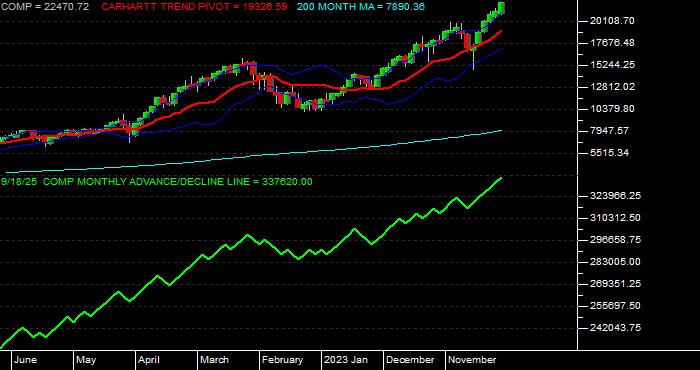Click the 10379.80 price axis value
This screenshot has height=370, width=700.
612,108
